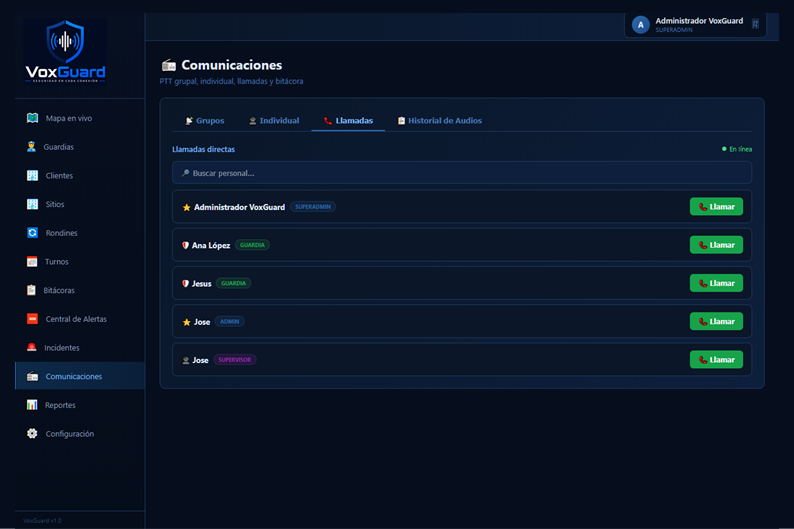This screenshot has width=794, height=529.
Task: Click the GUARDIA badge next to Jesus
Action: (233, 283)
